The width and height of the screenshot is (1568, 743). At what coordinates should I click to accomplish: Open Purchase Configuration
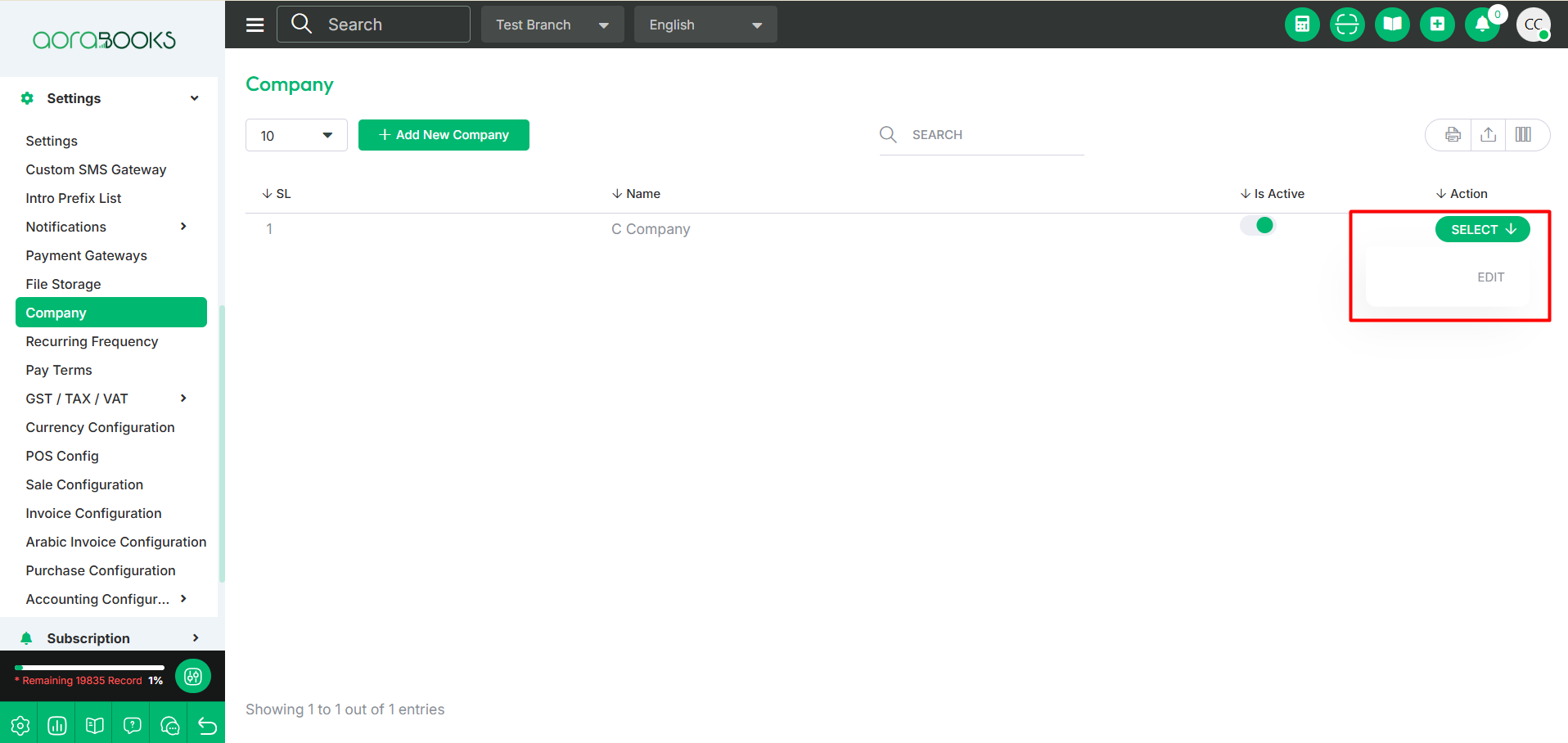tap(101, 570)
